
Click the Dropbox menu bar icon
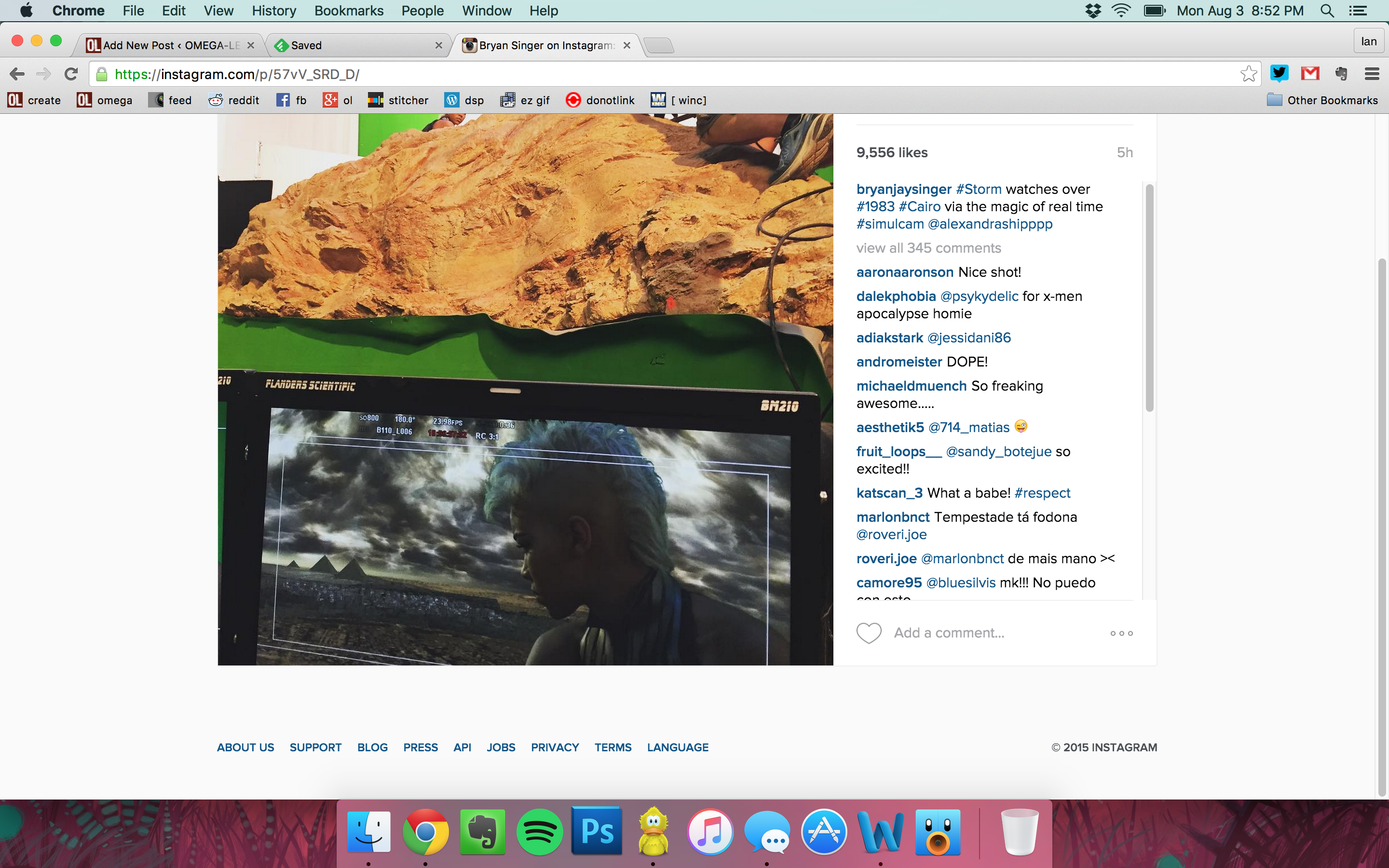[x=1093, y=10]
